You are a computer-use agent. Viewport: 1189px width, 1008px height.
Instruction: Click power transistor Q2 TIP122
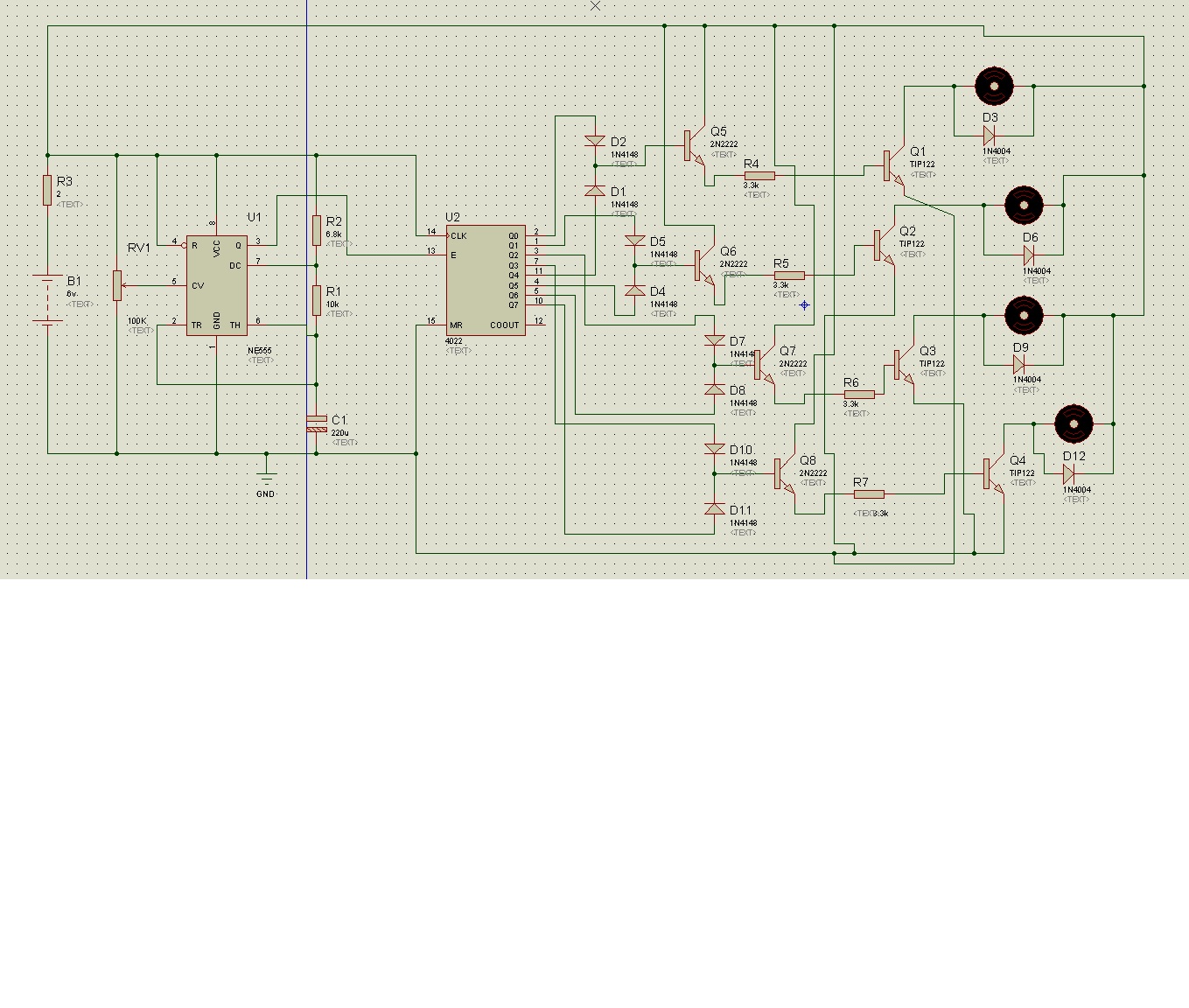tap(884, 245)
